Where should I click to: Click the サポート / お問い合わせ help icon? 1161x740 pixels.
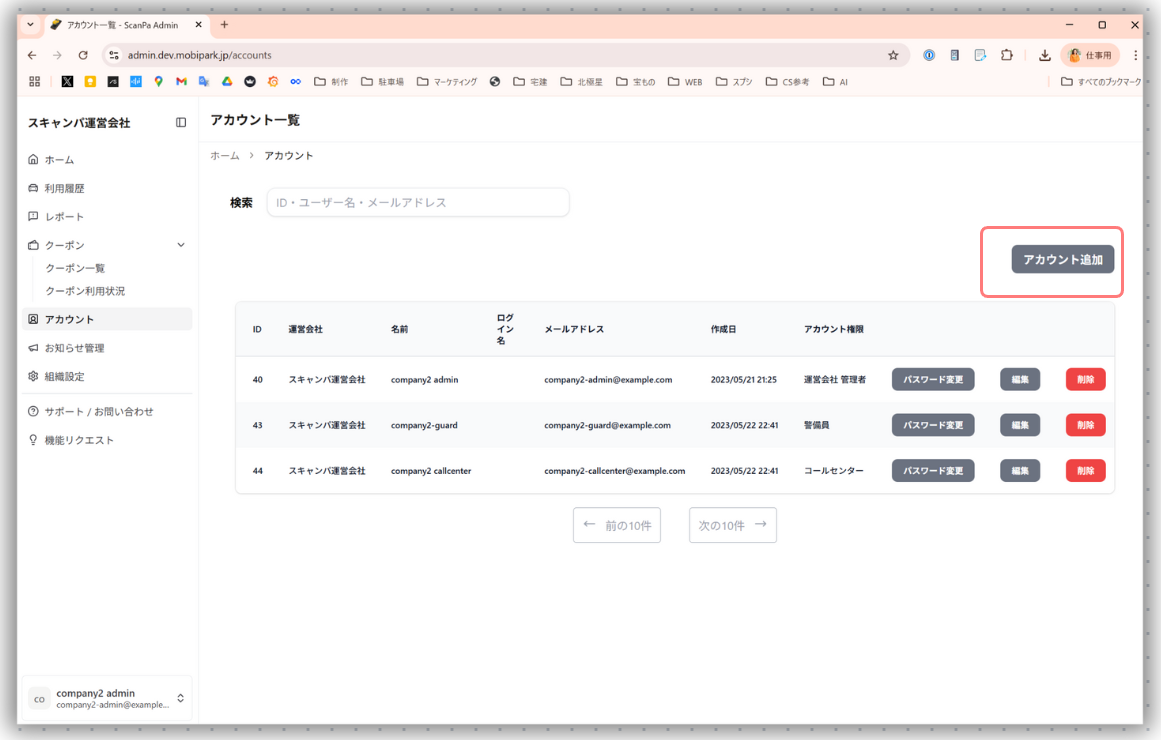point(34,412)
